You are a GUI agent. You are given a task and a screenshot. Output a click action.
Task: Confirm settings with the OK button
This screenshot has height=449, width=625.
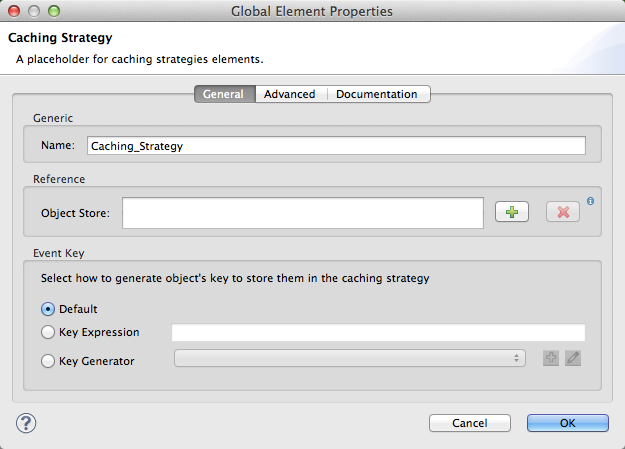tap(568, 423)
